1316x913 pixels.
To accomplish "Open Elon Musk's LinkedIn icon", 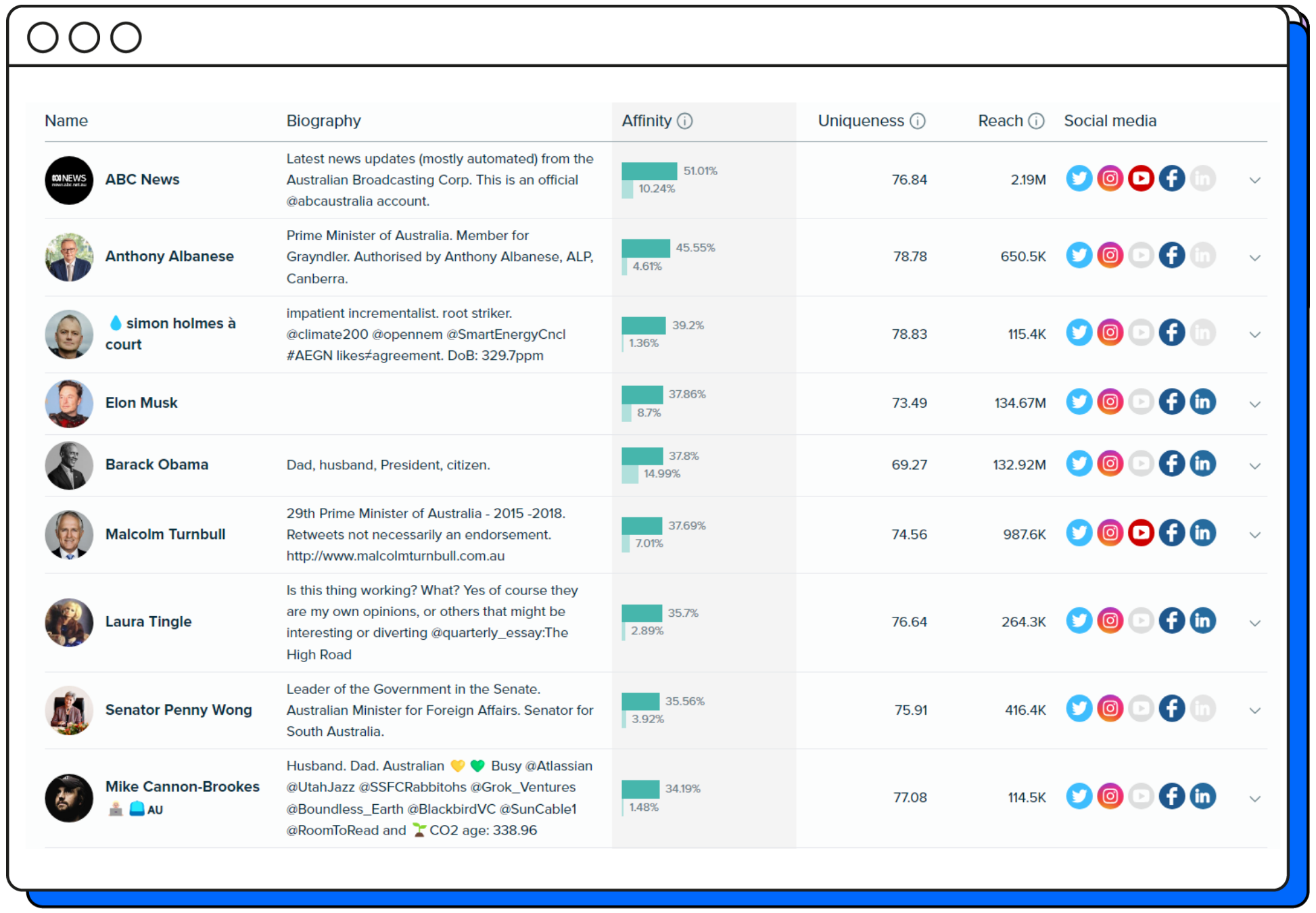I will [x=1202, y=402].
